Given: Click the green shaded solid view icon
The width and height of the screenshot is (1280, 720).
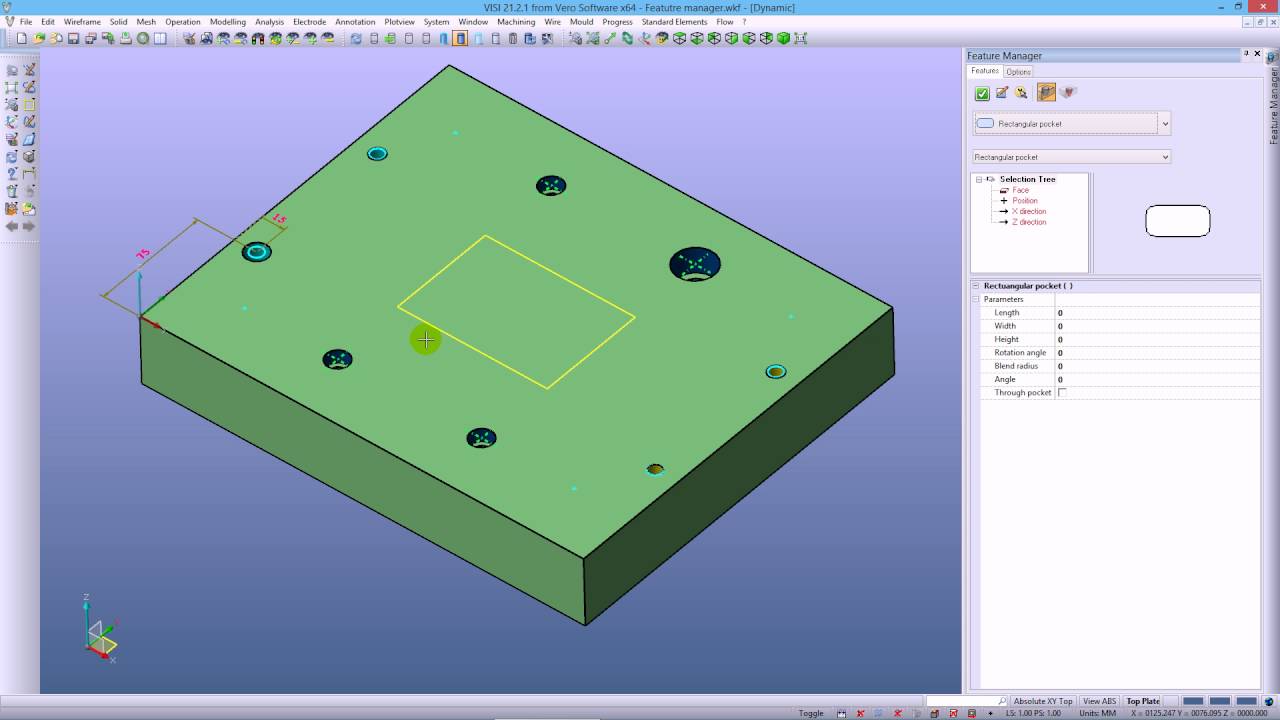Looking at the screenshot, I should [x=784, y=38].
